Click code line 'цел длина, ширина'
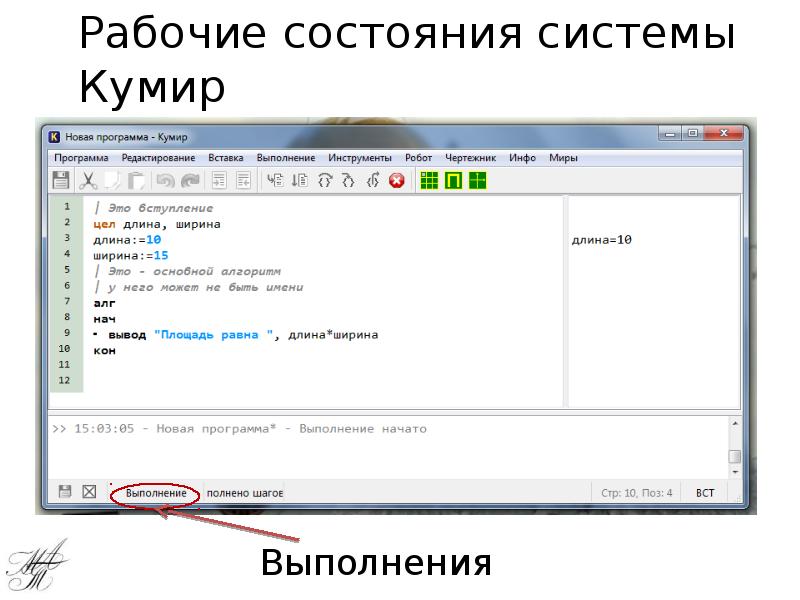 click(157, 224)
